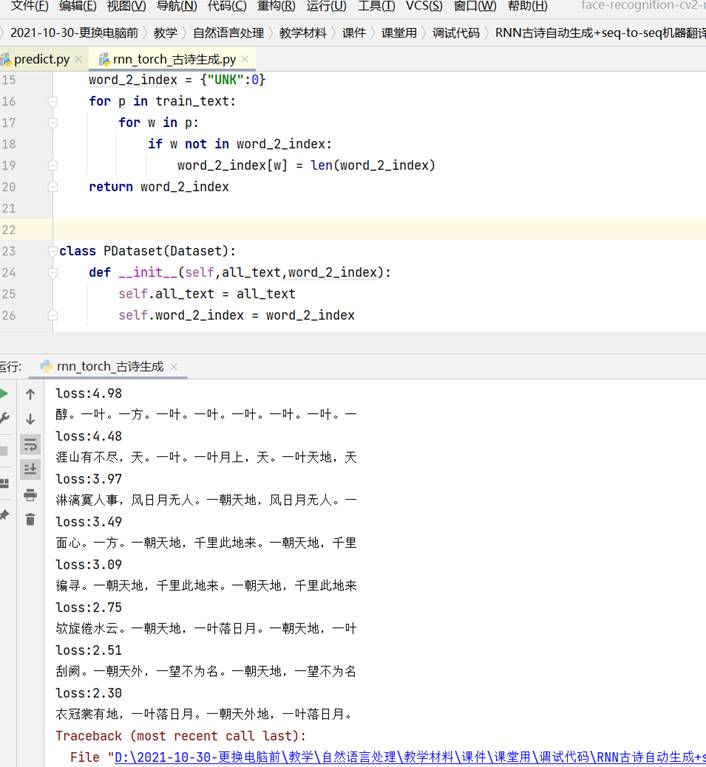The width and height of the screenshot is (706, 767).
Task: Click the Up the Stack Trace arrow
Action: click(30, 394)
